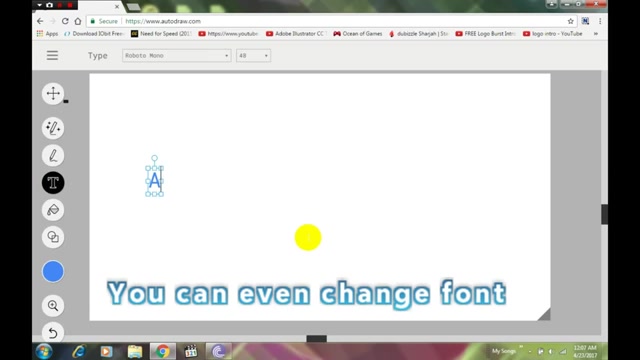Viewport: 640px width, 360px height.
Task: Select the freehand Draw pencil tool
Action: point(53,156)
